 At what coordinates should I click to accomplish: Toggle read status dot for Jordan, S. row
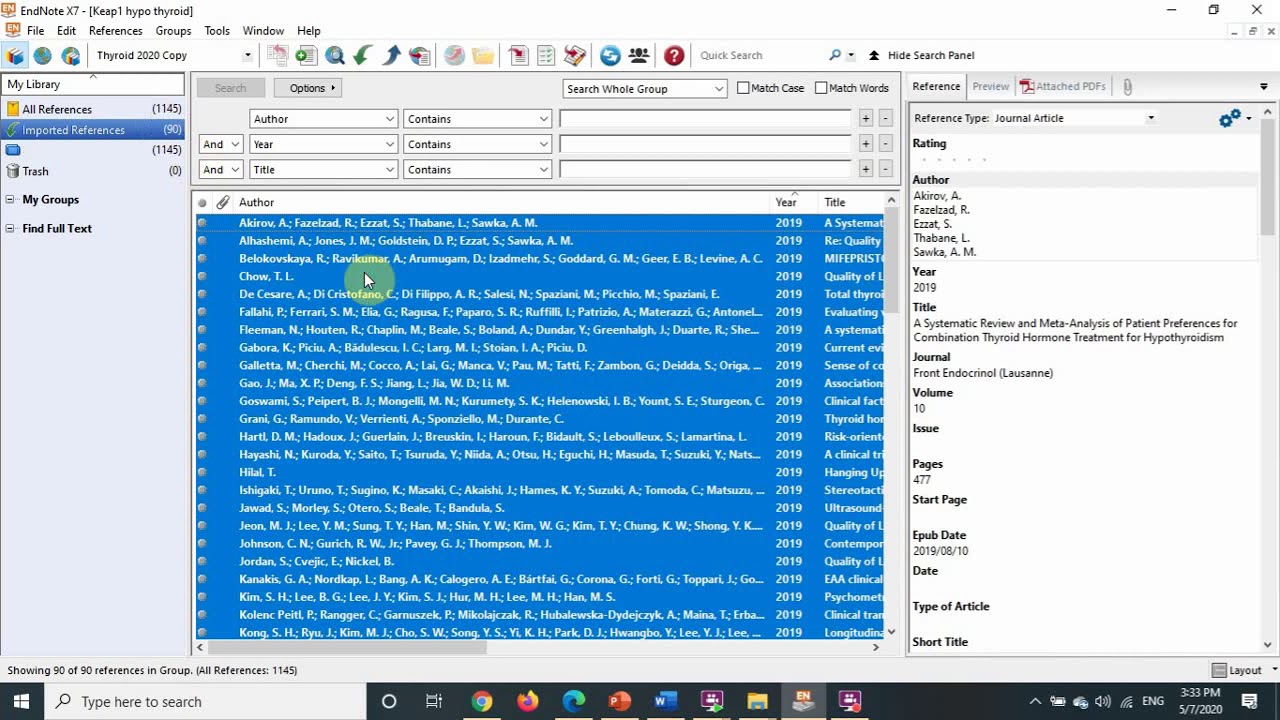202,561
